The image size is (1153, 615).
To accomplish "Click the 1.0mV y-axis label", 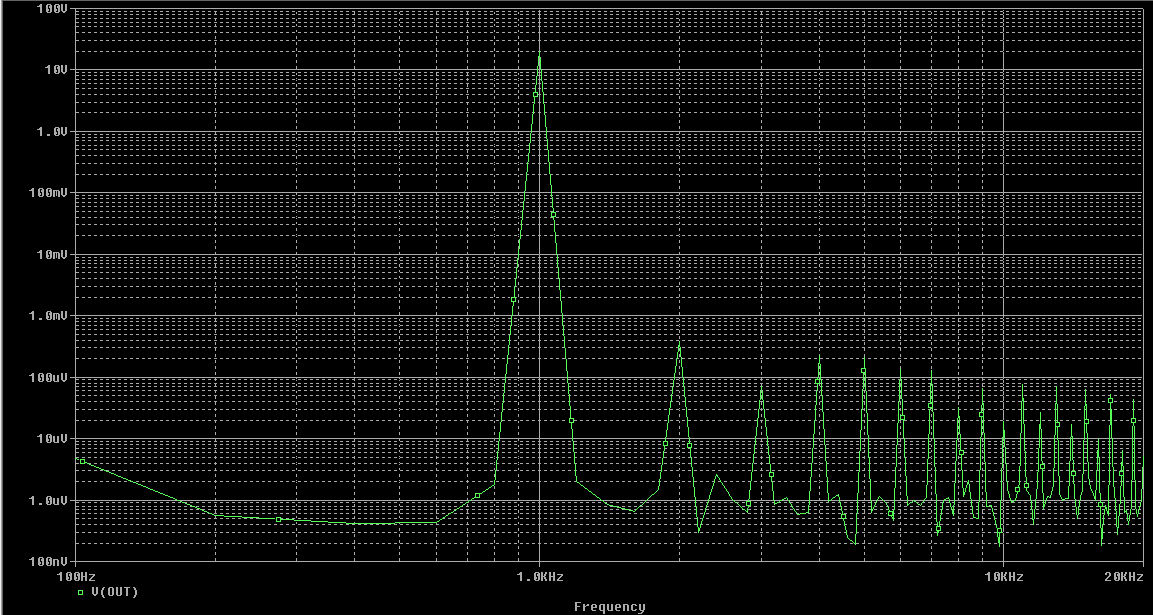I will click(49, 316).
